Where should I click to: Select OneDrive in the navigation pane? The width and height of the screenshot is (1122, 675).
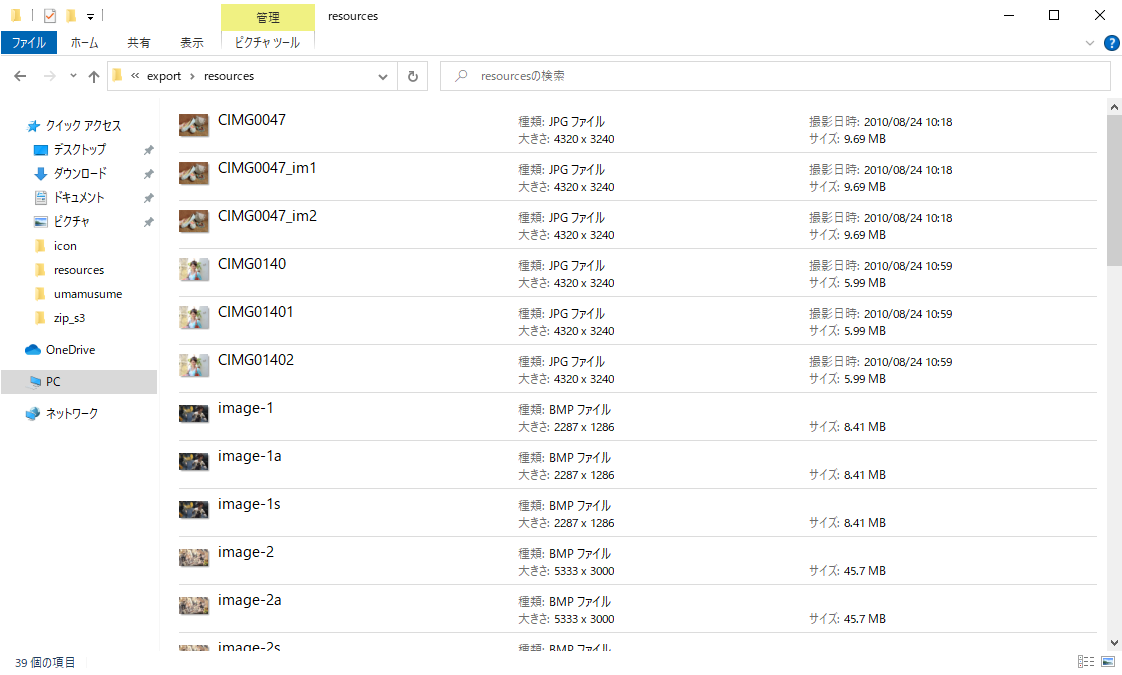click(70, 350)
